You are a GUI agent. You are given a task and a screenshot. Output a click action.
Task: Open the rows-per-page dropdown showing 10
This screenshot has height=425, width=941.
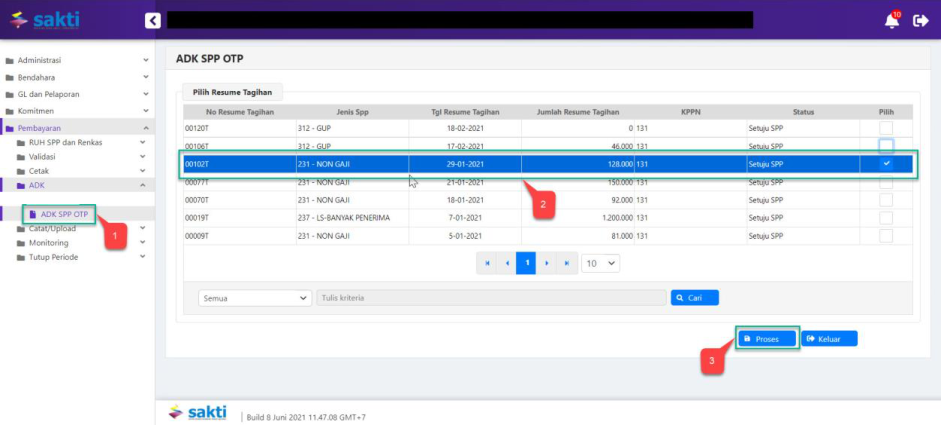pyautogui.click(x=600, y=263)
